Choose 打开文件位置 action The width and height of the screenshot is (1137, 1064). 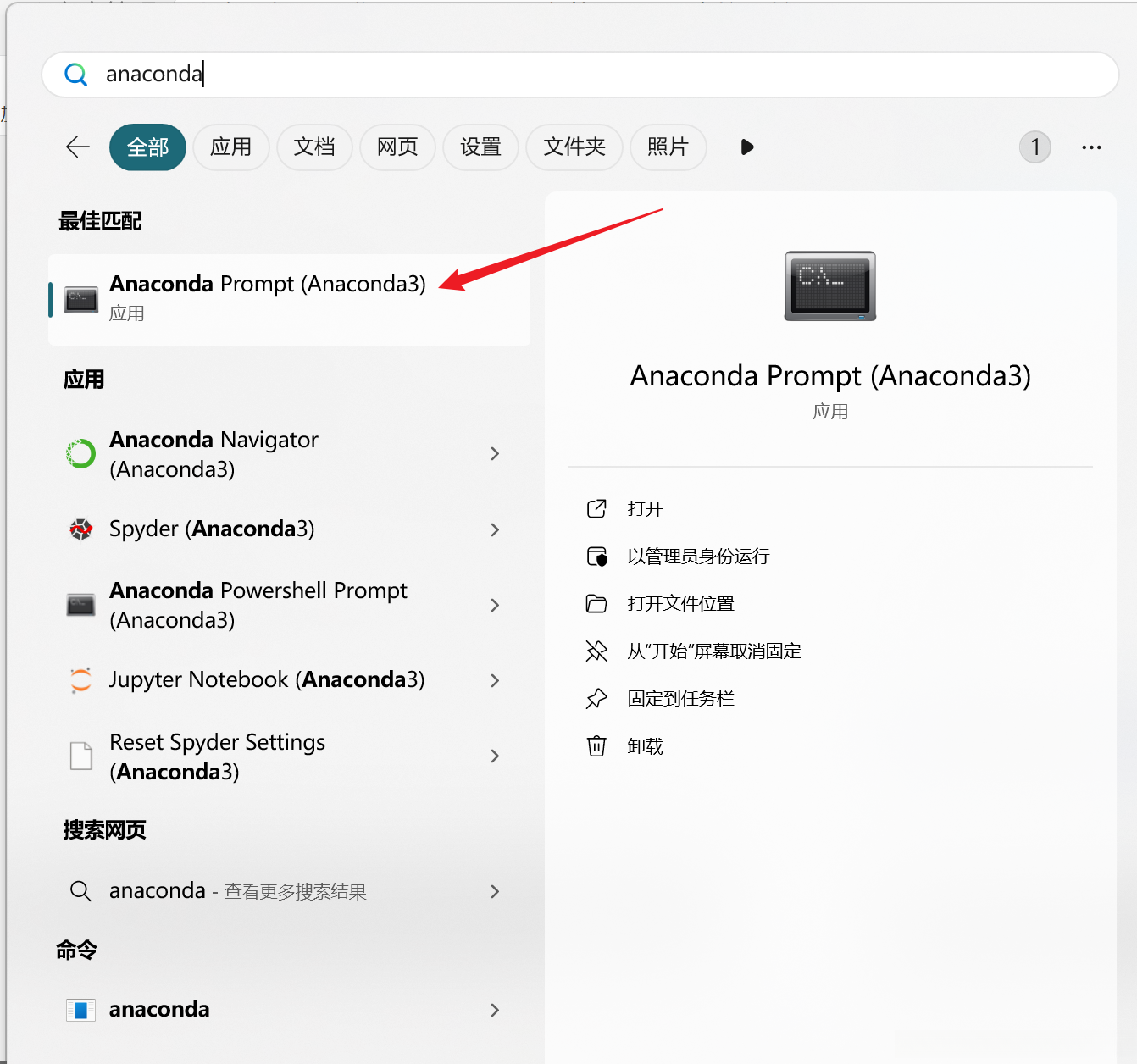click(x=680, y=603)
